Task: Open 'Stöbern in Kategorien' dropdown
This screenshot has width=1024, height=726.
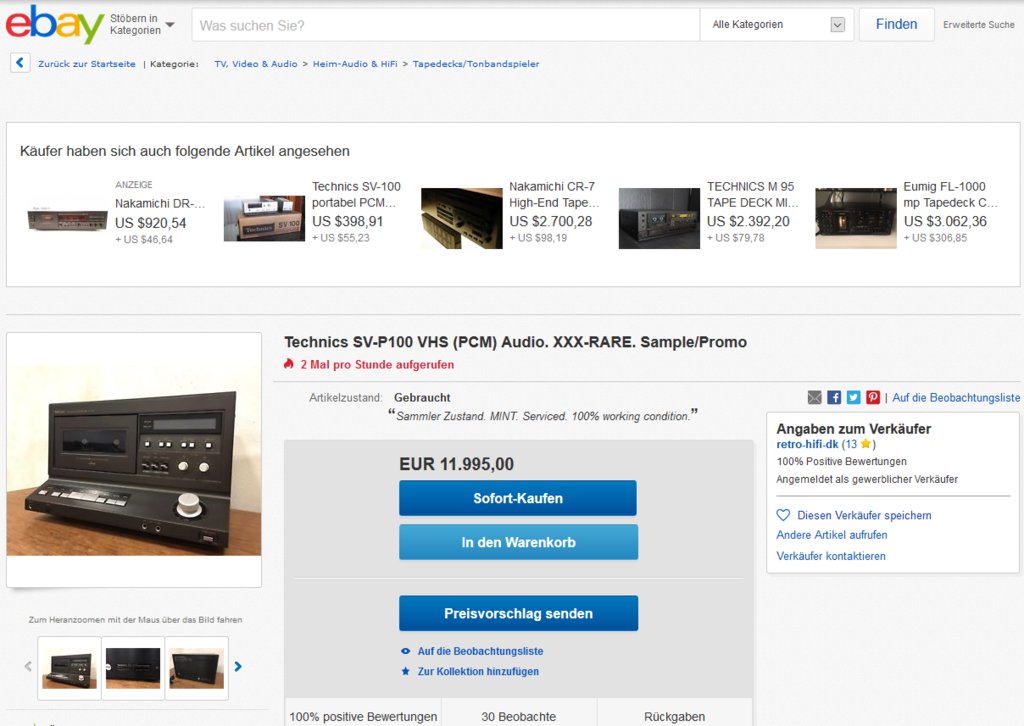Action: 142,24
